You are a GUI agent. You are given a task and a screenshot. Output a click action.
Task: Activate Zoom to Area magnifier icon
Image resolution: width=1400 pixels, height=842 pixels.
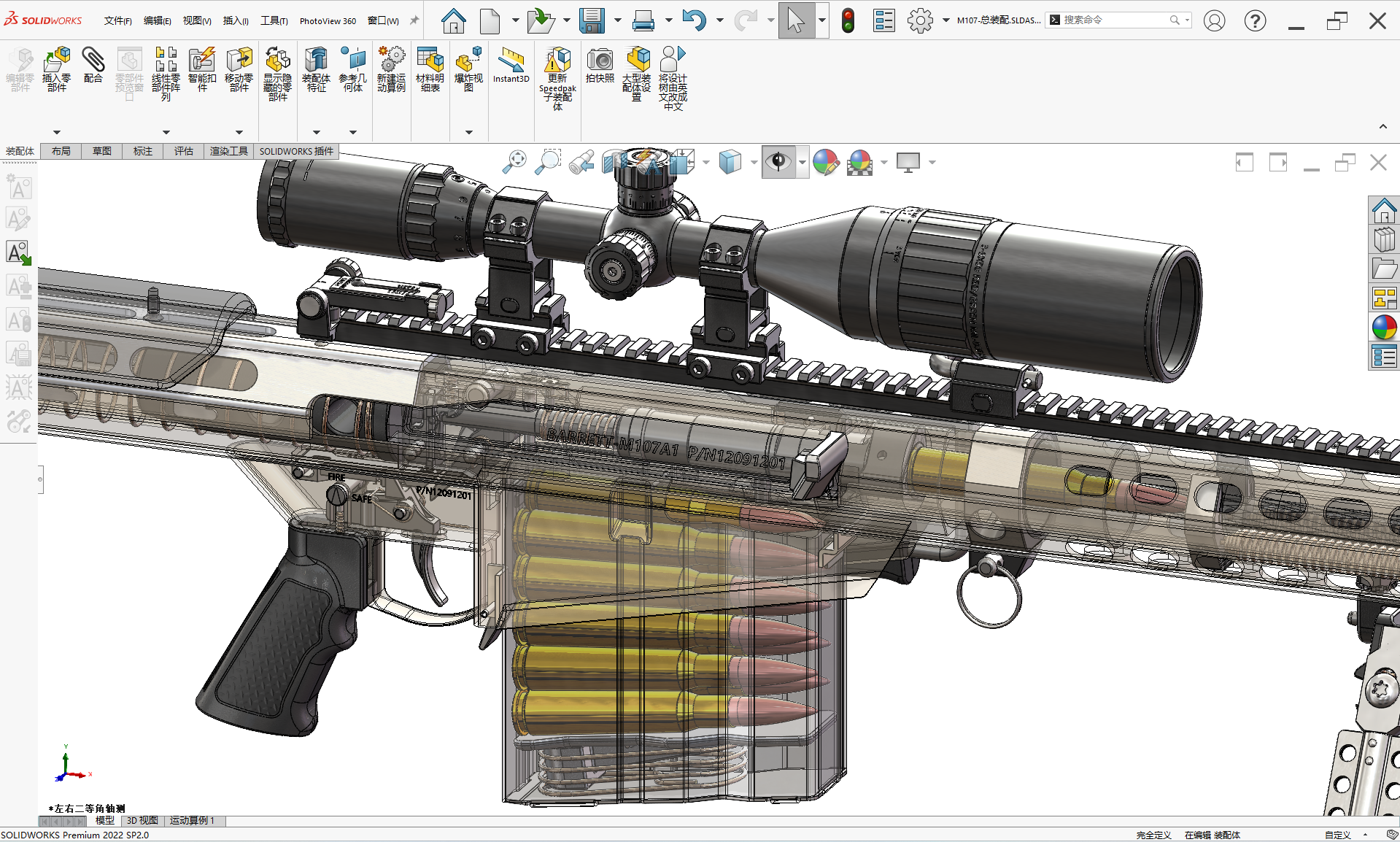click(x=548, y=161)
